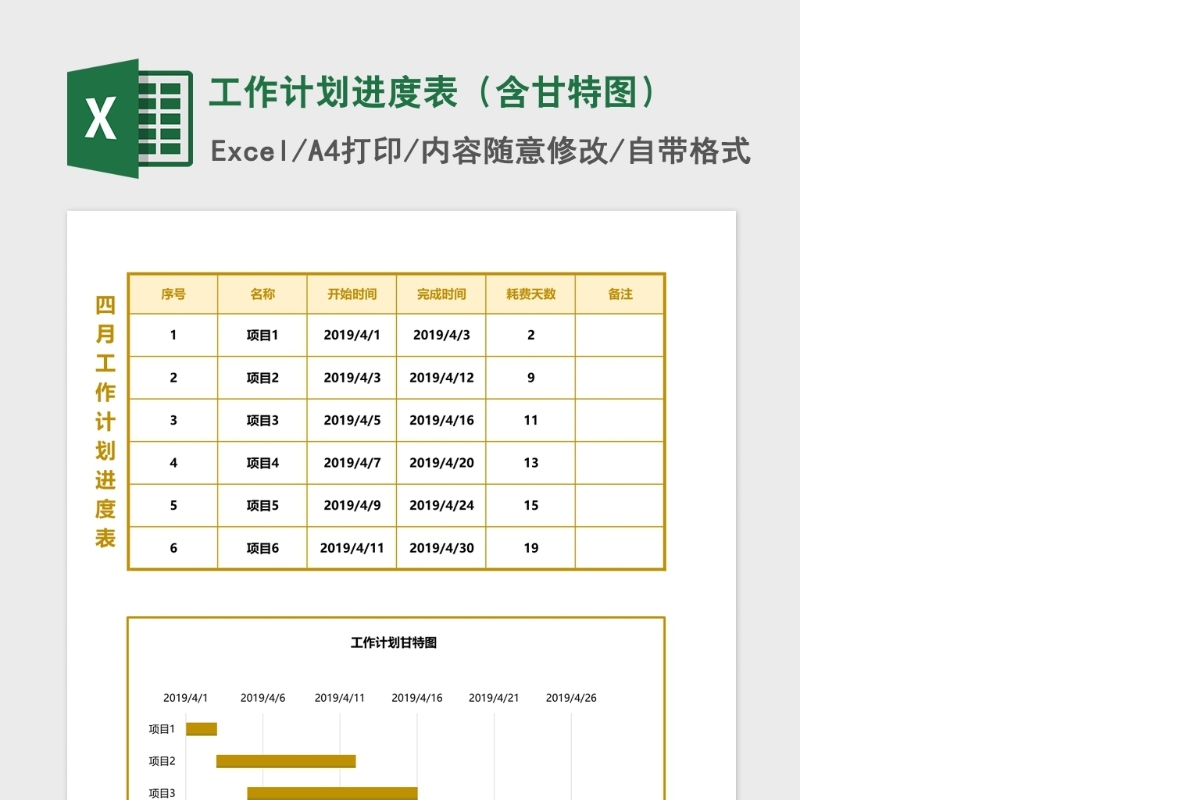This screenshot has height=800, width=1200.
Task: Click the subtitle Excel/A4打印/内容随意修改/自带格式
Action: click(481, 151)
